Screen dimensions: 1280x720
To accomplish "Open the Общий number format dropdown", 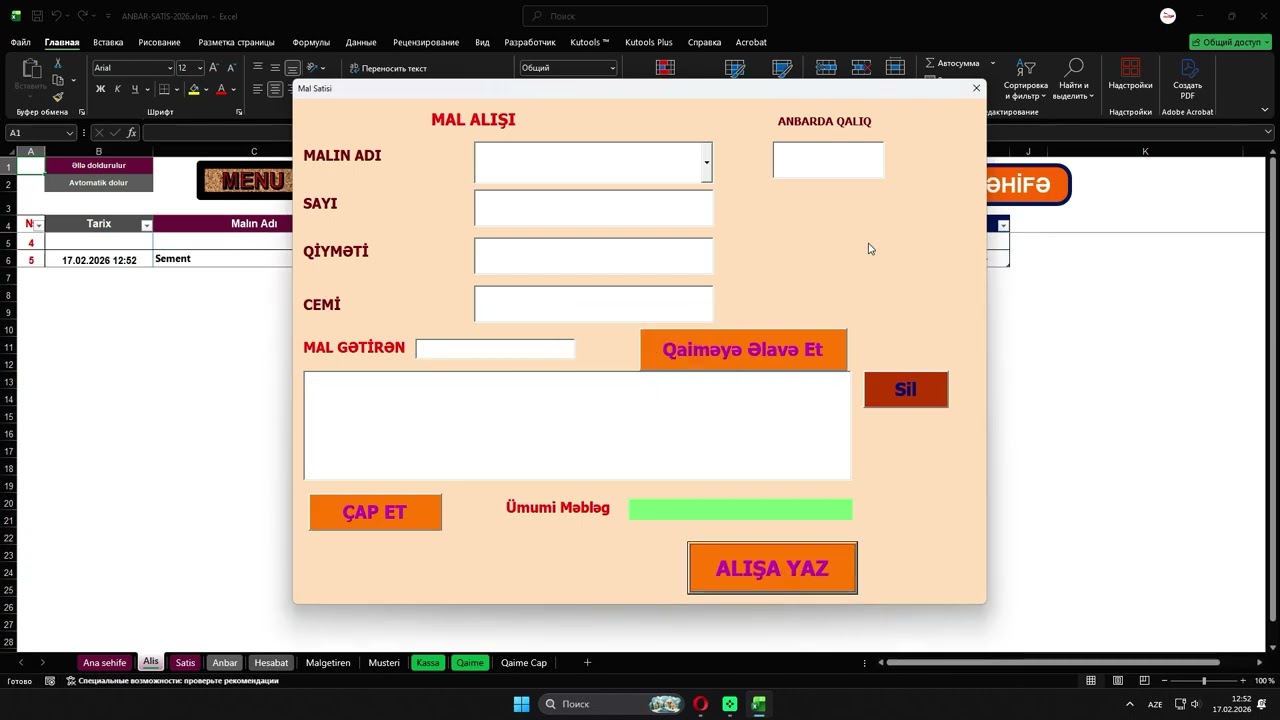I will (x=612, y=68).
